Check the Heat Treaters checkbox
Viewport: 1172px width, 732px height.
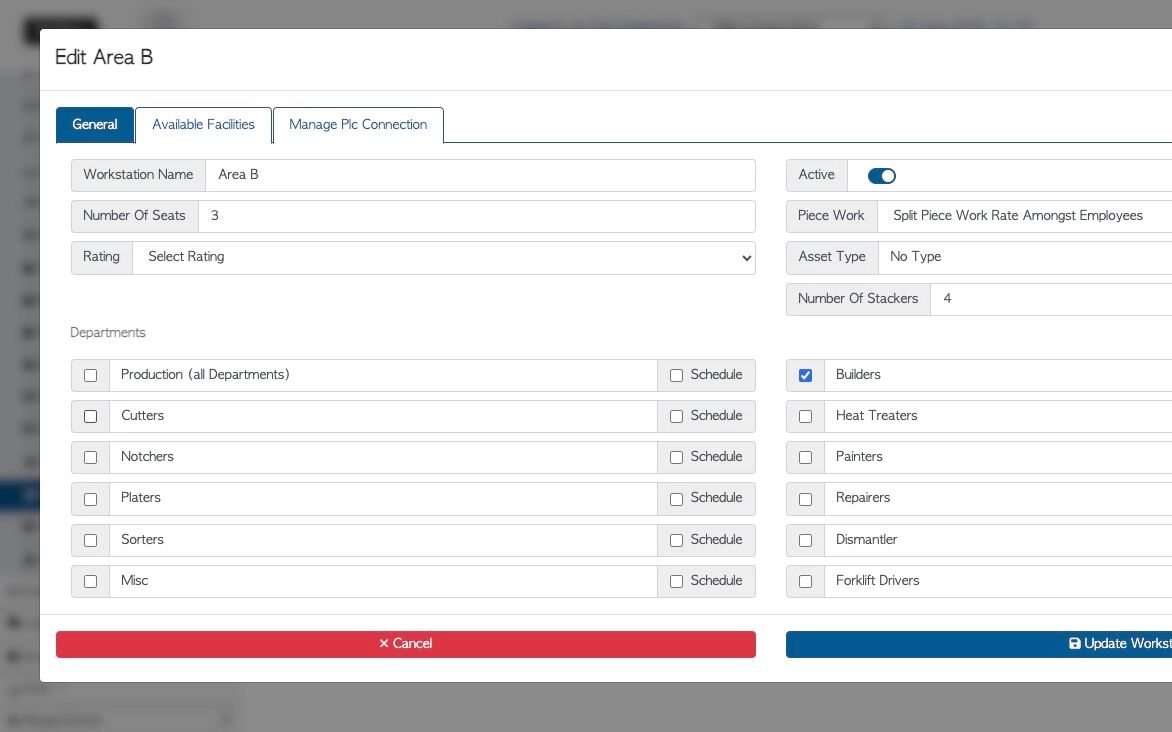coord(805,416)
